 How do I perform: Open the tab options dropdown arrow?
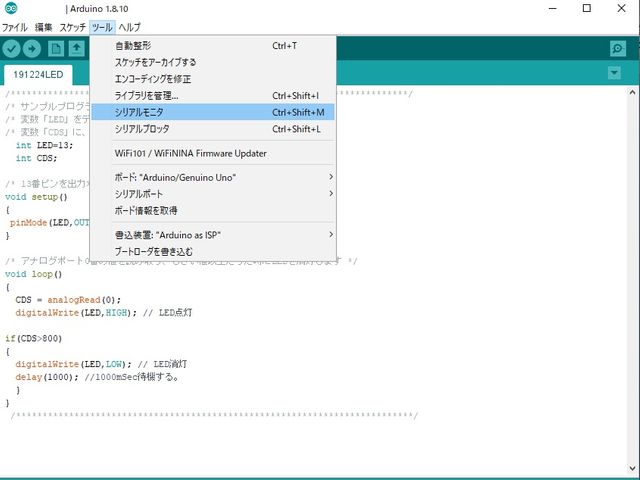point(614,73)
